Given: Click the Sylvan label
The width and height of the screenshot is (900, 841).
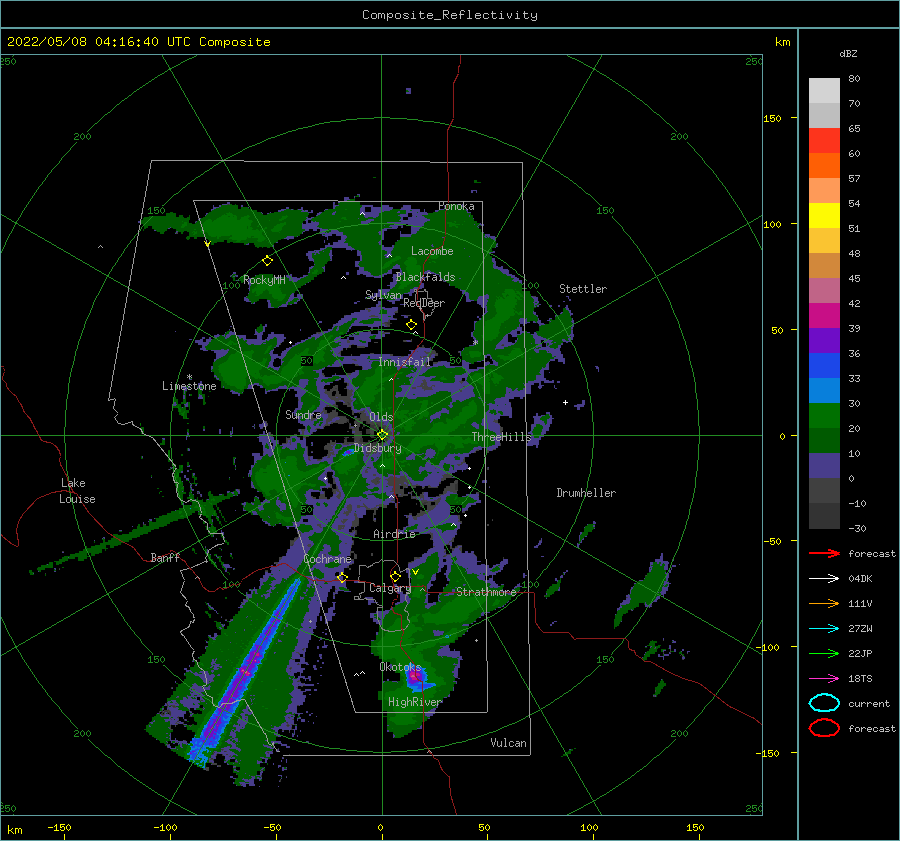Looking at the screenshot, I should click(x=383, y=295).
